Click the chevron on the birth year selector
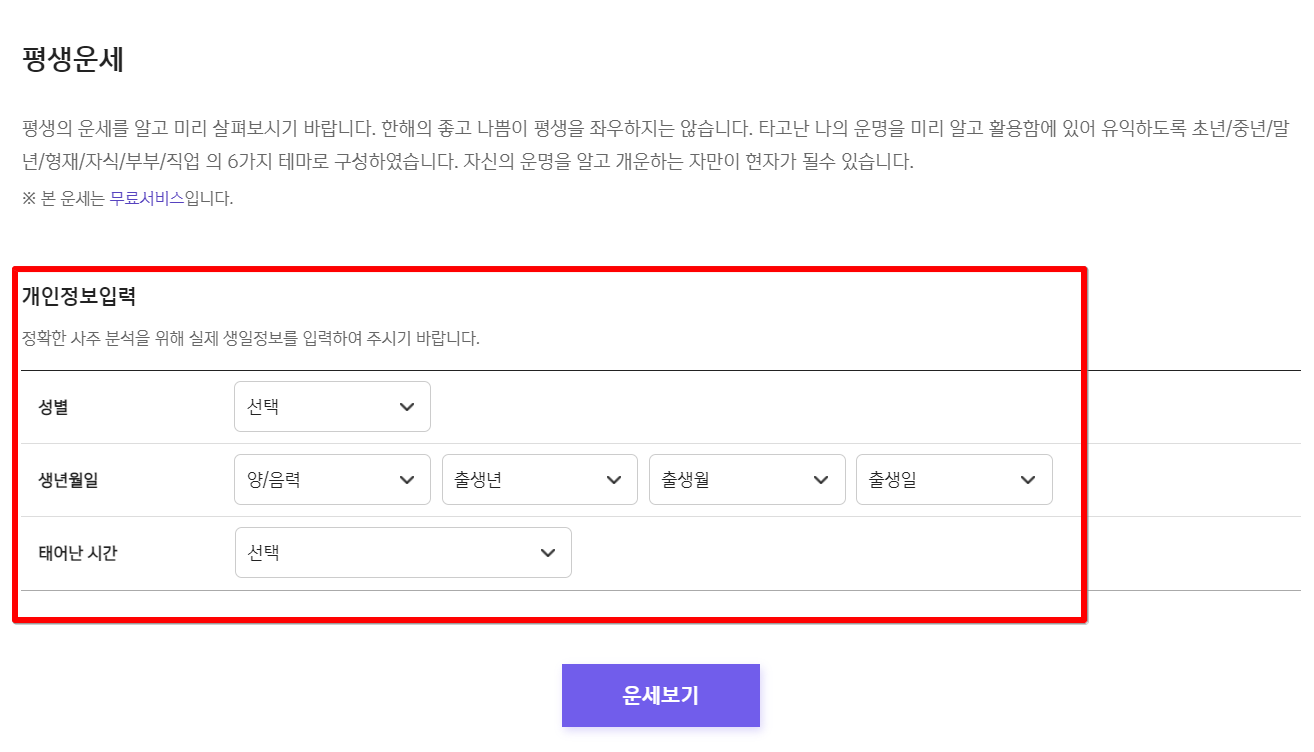This screenshot has width=1314, height=752. (614, 479)
